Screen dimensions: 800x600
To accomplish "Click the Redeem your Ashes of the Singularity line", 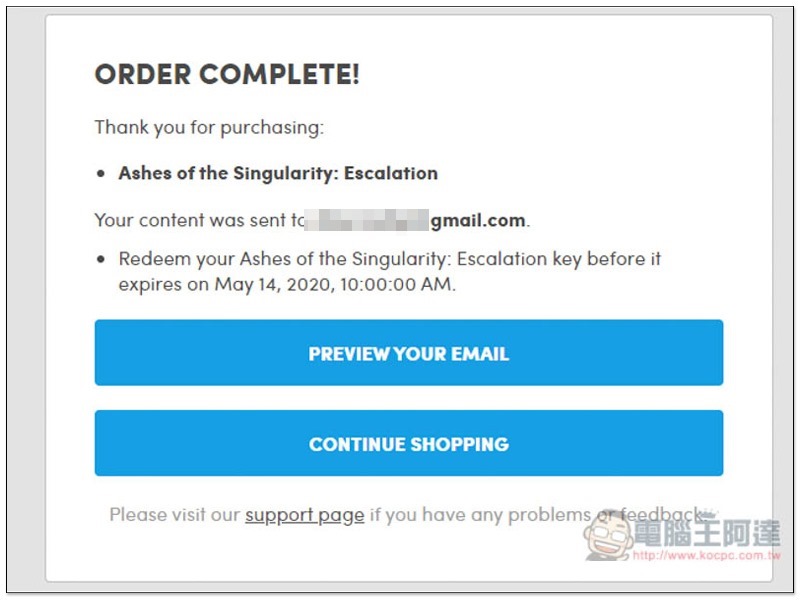I will coord(389,259).
